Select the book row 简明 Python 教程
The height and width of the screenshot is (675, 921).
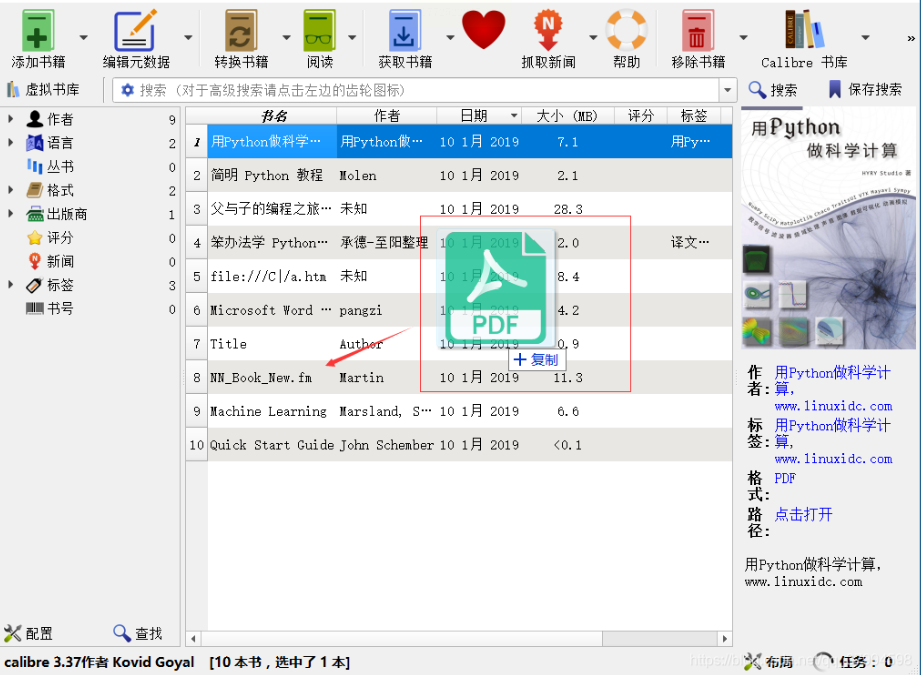pyautogui.click(x=470, y=175)
